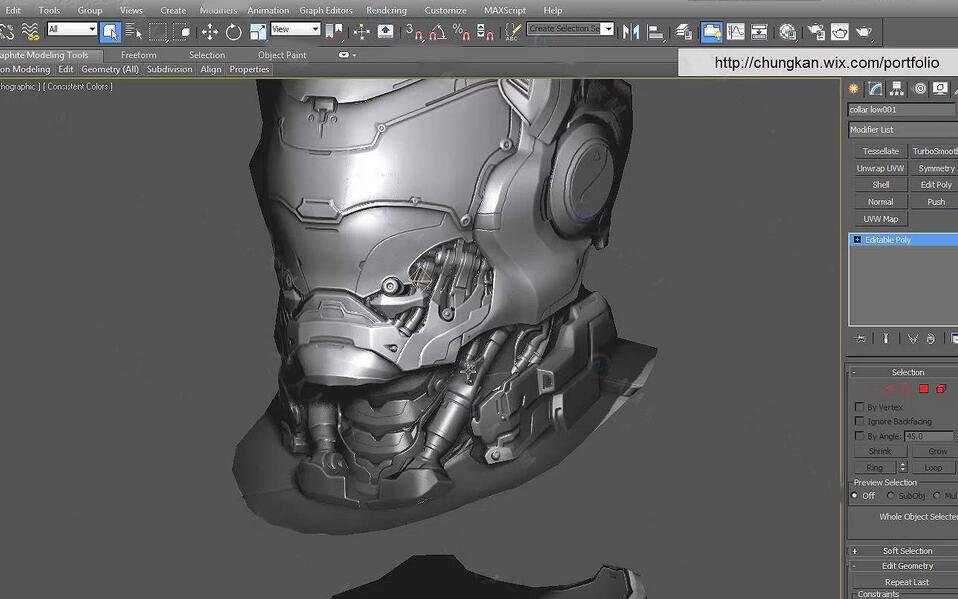958x599 pixels.
Task: Open the Render Setup teapot icon
Action: [x=816, y=32]
